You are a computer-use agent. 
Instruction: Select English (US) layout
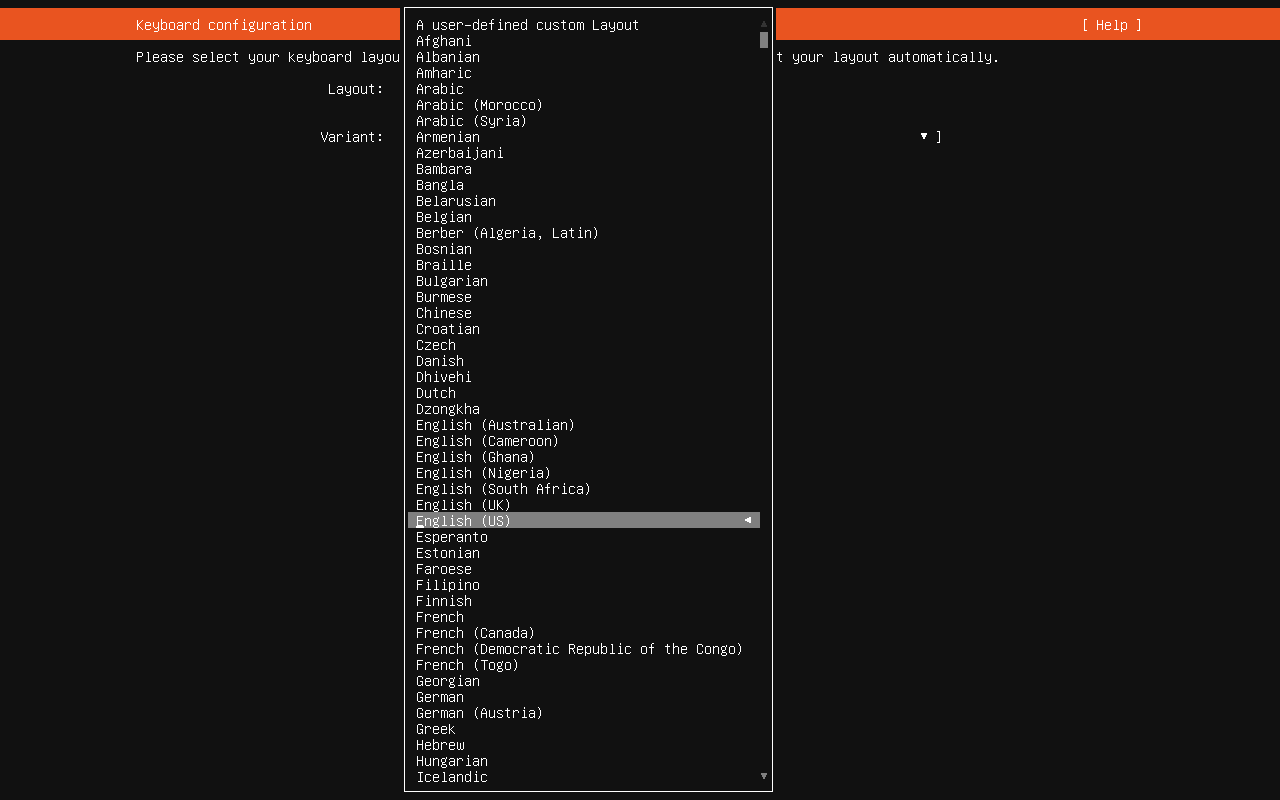463,521
